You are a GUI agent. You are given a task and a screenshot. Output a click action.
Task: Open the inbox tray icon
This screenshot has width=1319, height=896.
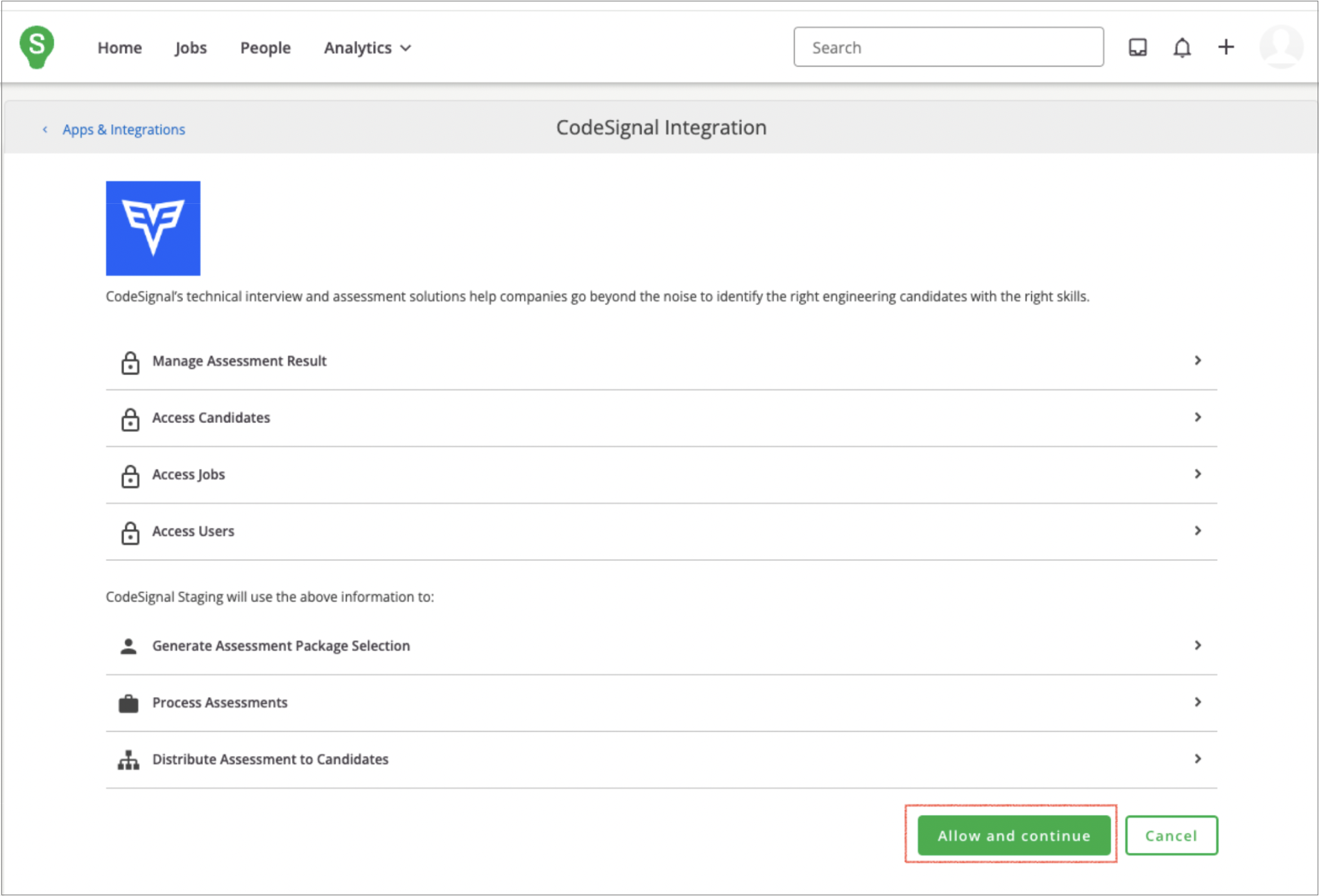coord(1137,47)
